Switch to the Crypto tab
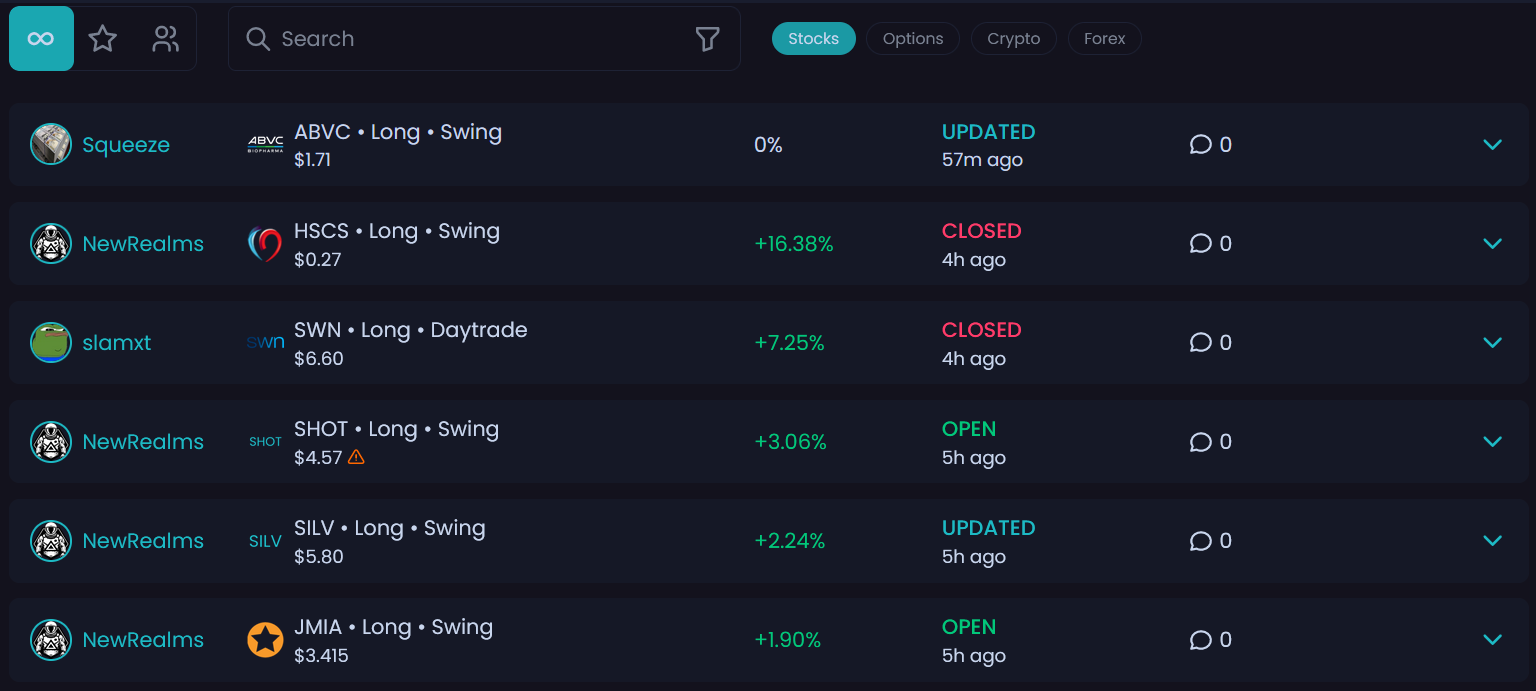This screenshot has height=691, width=1536. [x=1013, y=38]
